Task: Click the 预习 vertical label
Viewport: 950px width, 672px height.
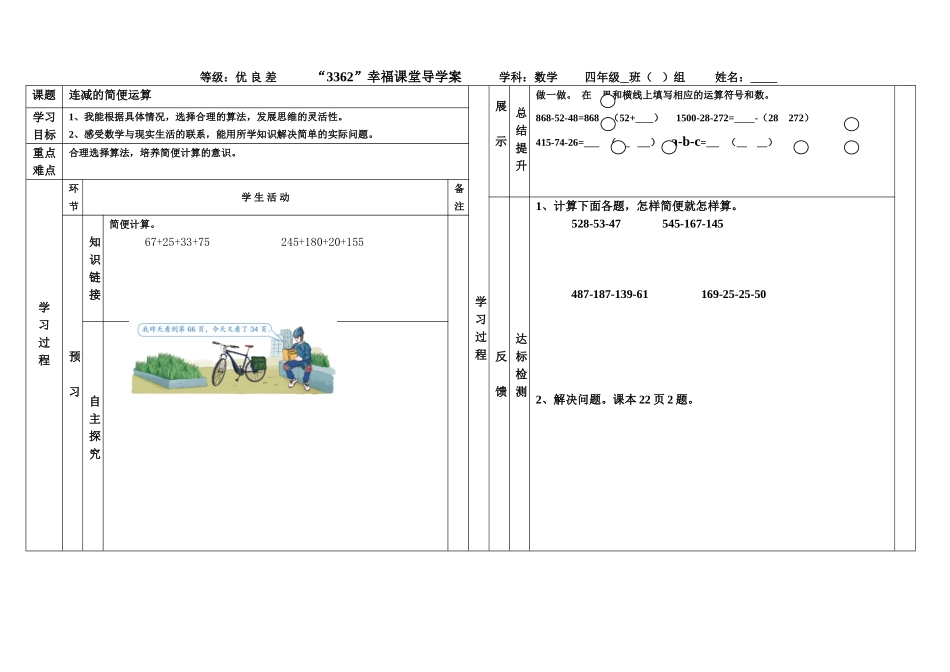Action: click(x=75, y=374)
